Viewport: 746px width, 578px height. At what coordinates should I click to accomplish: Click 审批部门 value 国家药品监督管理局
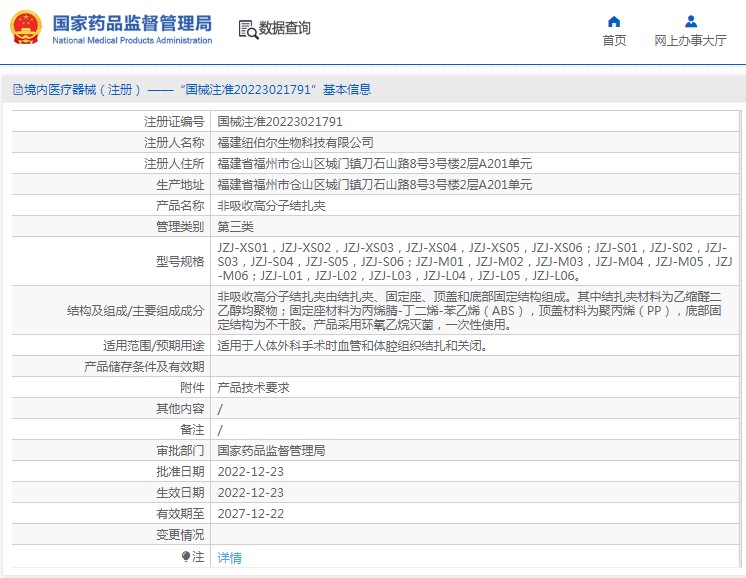coord(271,451)
